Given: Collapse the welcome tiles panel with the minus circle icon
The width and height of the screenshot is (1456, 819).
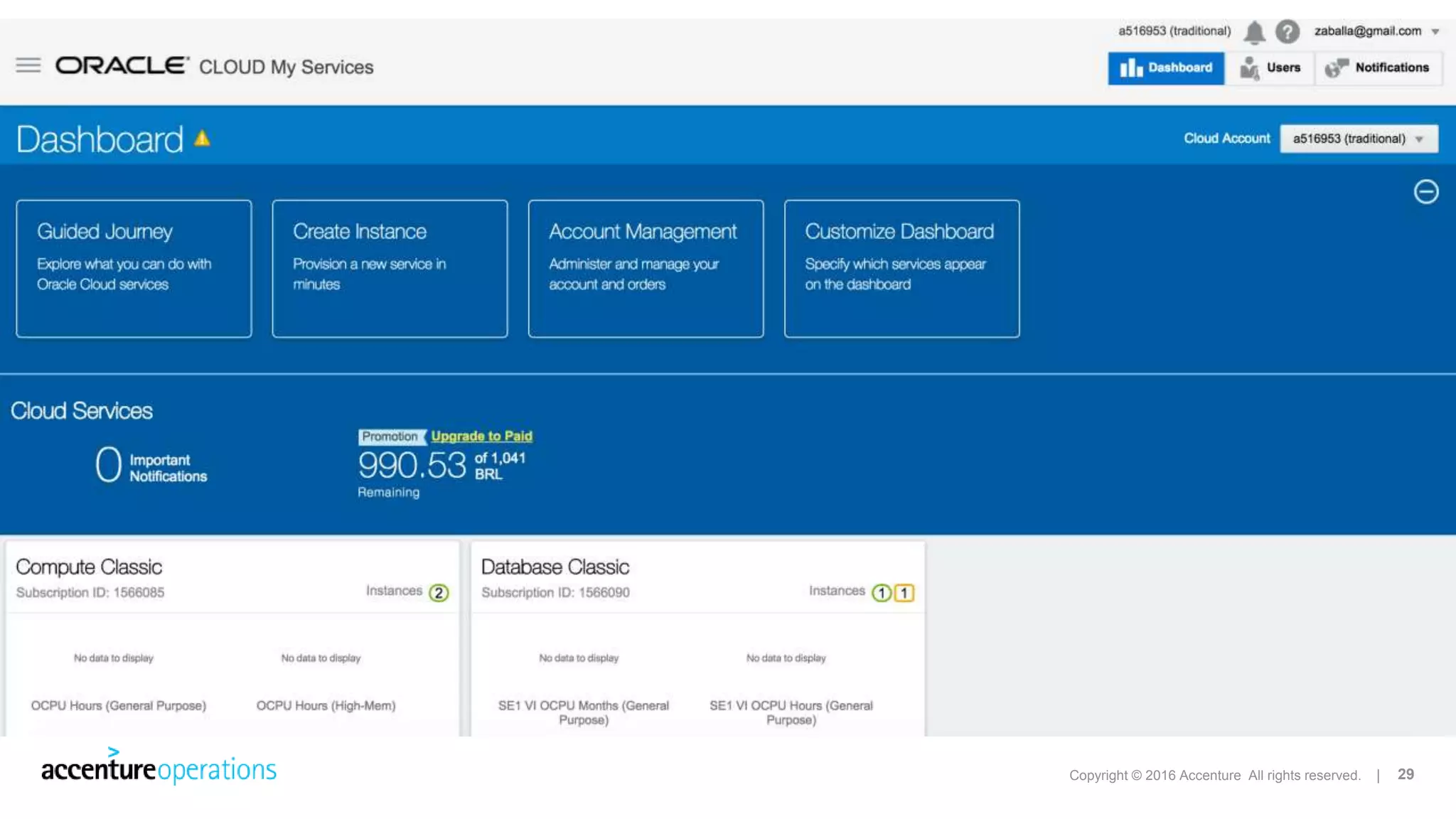Looking at the screenshot, I should coord(1425,192).
